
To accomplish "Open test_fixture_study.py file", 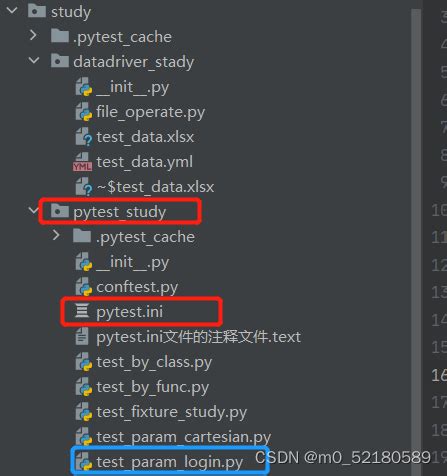I will (x=172, y=412).
